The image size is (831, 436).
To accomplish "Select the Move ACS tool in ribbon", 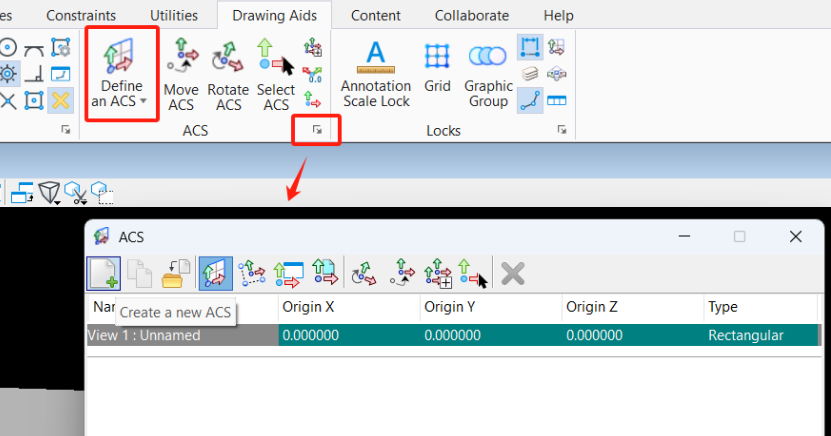I will click(x=181, y=75).
